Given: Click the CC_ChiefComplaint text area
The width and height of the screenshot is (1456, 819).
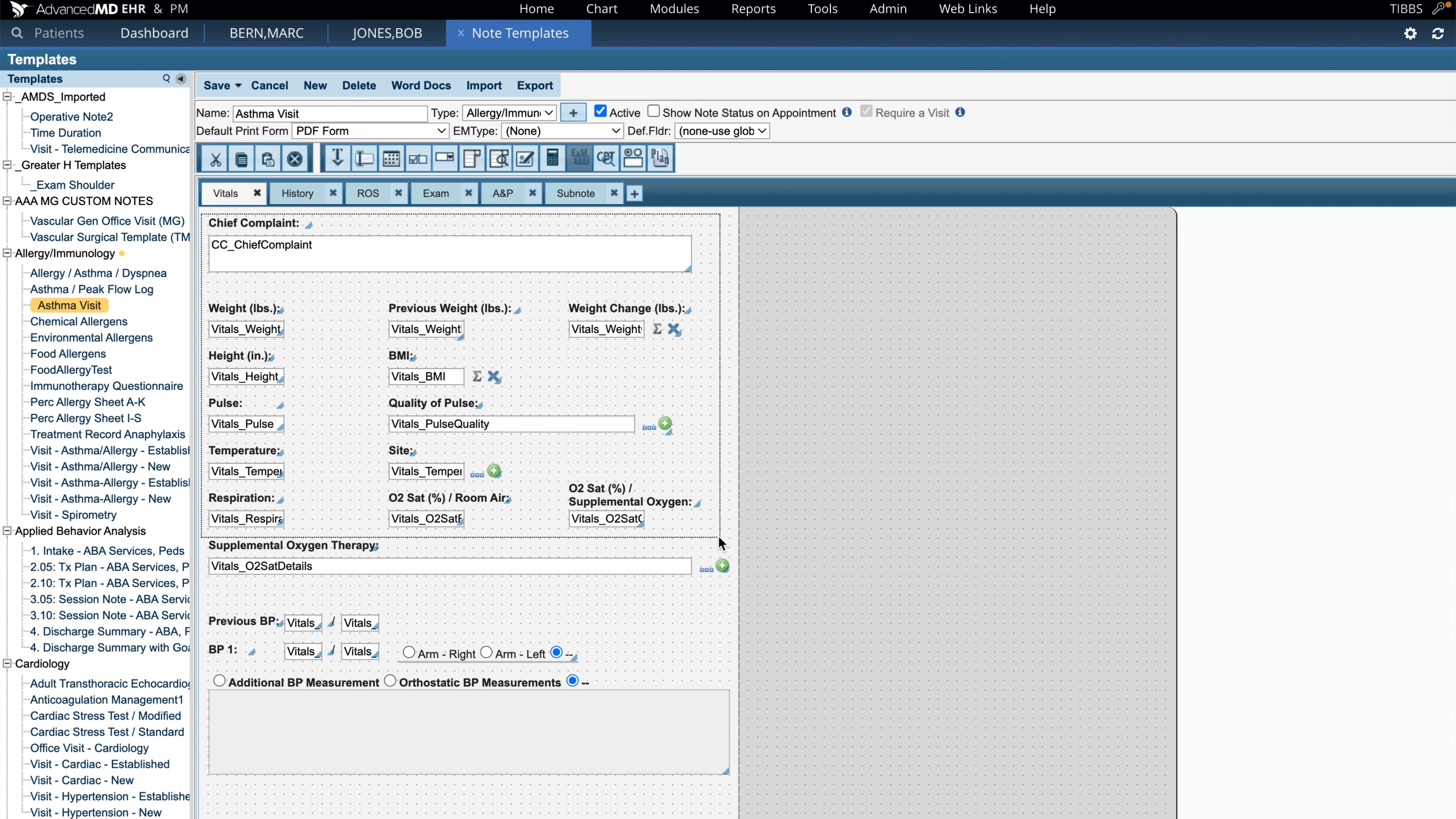Looking at the screenshot, I should [x=450, y=254].
